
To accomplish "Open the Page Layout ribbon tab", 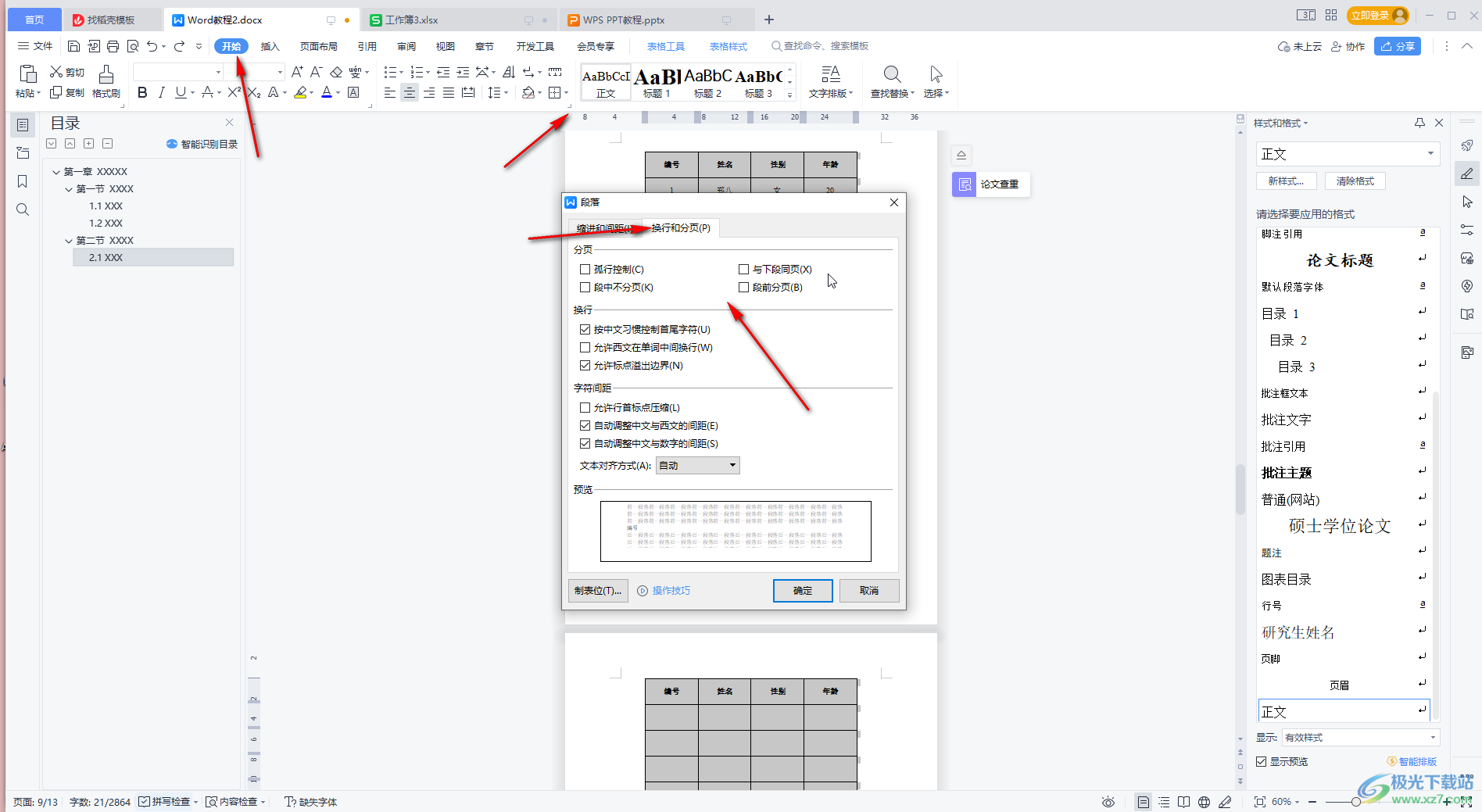I will (x=319, y=46).
